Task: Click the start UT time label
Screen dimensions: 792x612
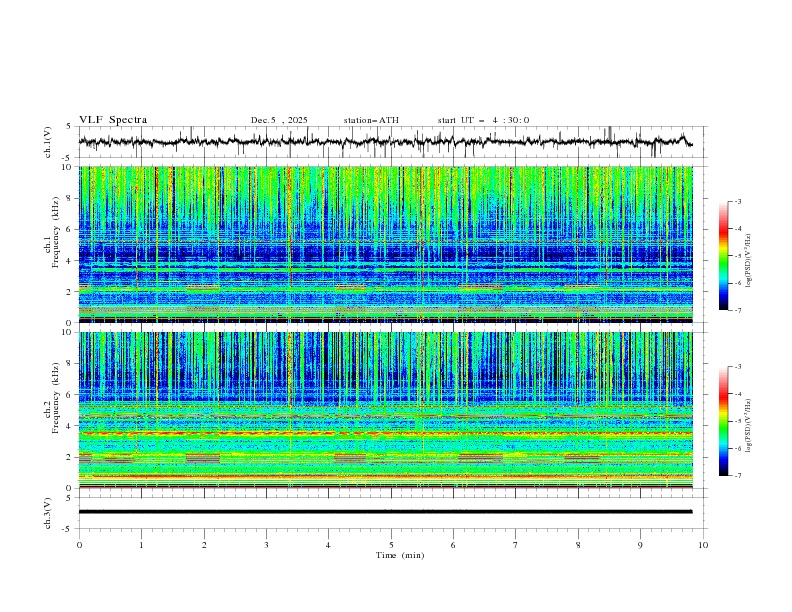Action: 483,120
